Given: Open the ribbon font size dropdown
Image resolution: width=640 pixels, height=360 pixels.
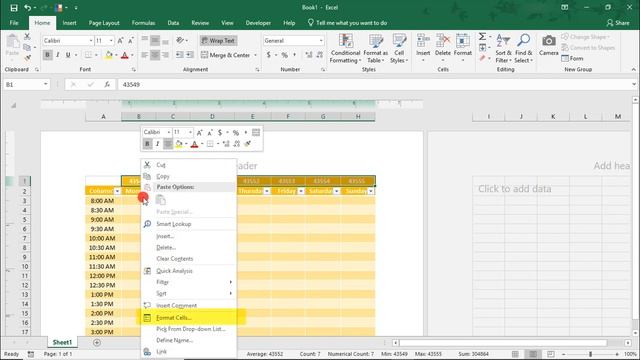Looking at the screenshot, I should coord(111,41).
